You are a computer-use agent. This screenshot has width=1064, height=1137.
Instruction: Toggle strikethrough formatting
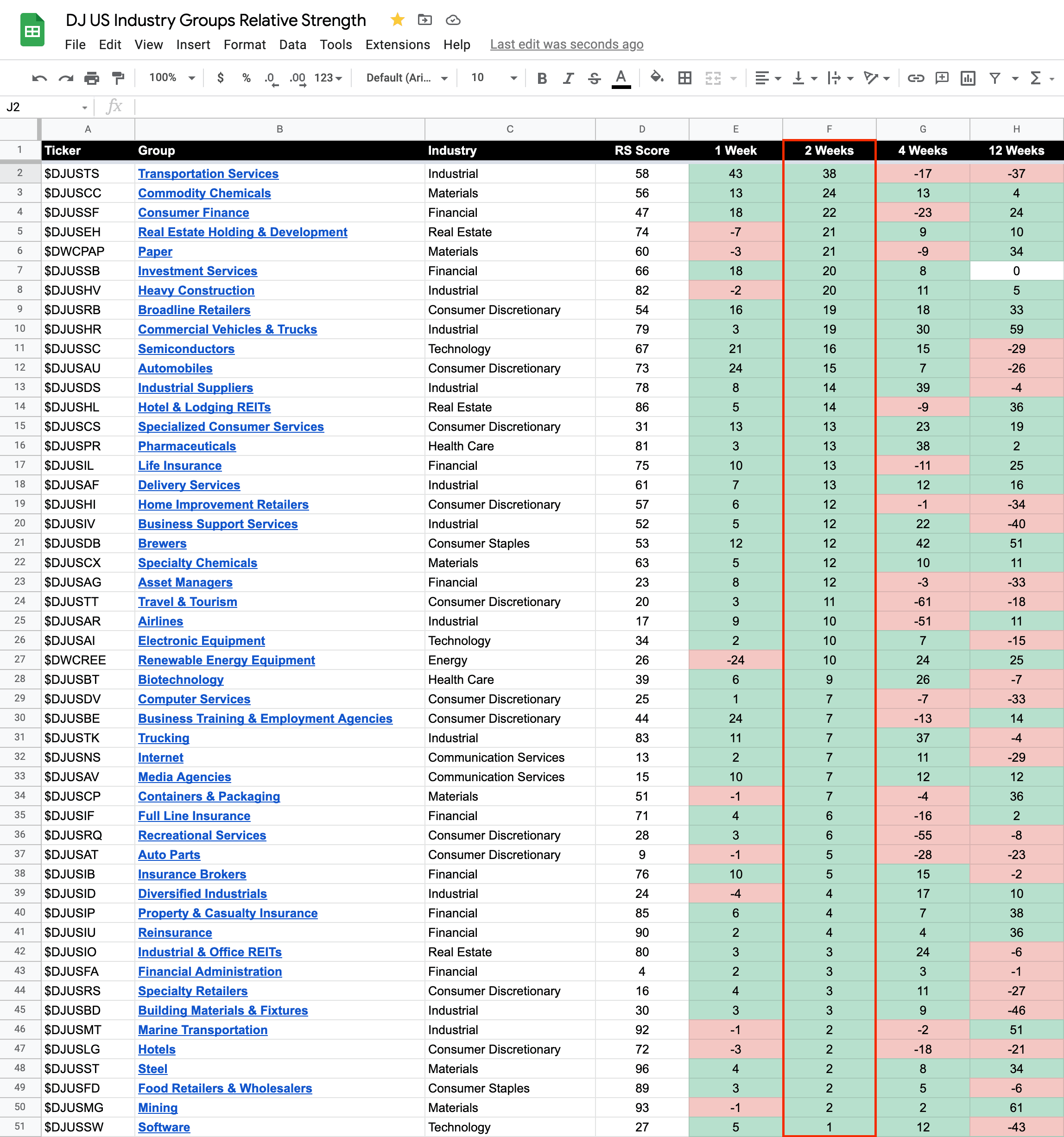pos(595,78)
